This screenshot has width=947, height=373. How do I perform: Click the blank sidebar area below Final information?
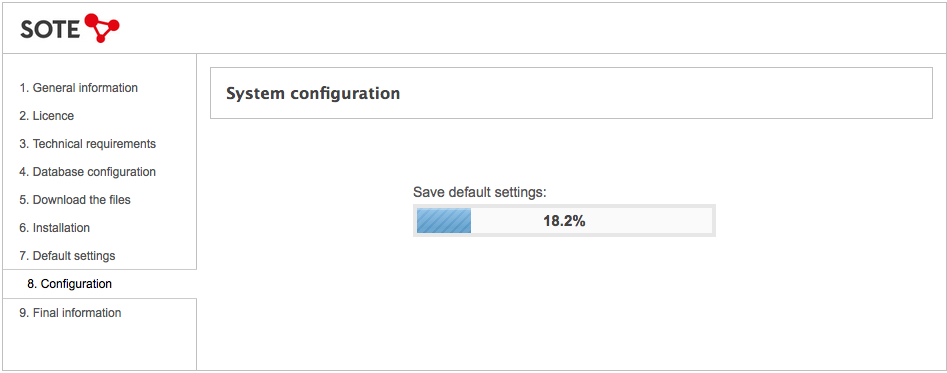100,347
